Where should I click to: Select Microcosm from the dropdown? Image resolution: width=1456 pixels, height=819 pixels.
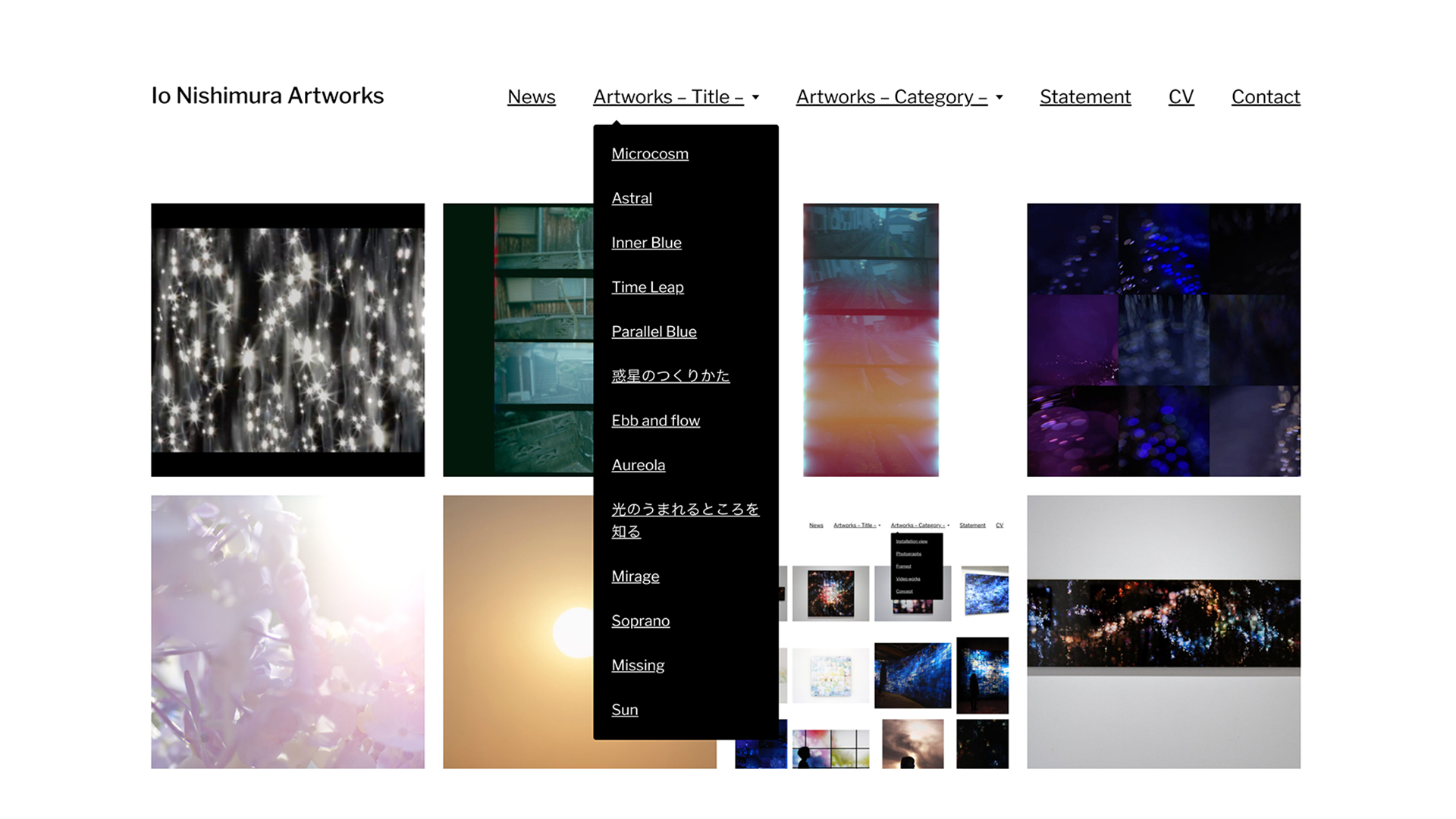(650, 154)
